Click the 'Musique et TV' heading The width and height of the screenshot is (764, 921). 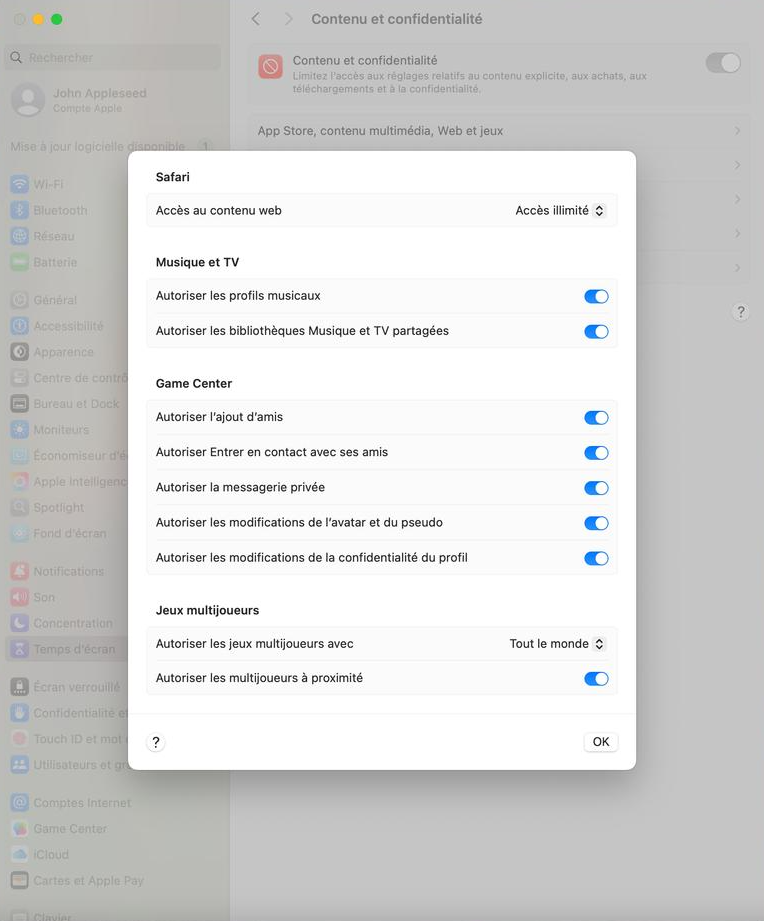tap(197, 263)
